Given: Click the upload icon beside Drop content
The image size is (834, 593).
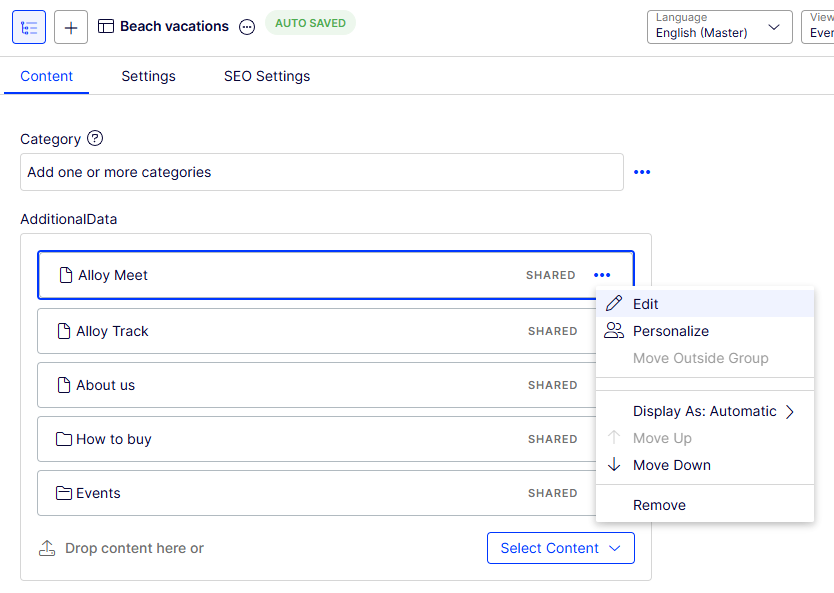Looking at the screenshot, I should pyautogui.click(x=47, y=548).
